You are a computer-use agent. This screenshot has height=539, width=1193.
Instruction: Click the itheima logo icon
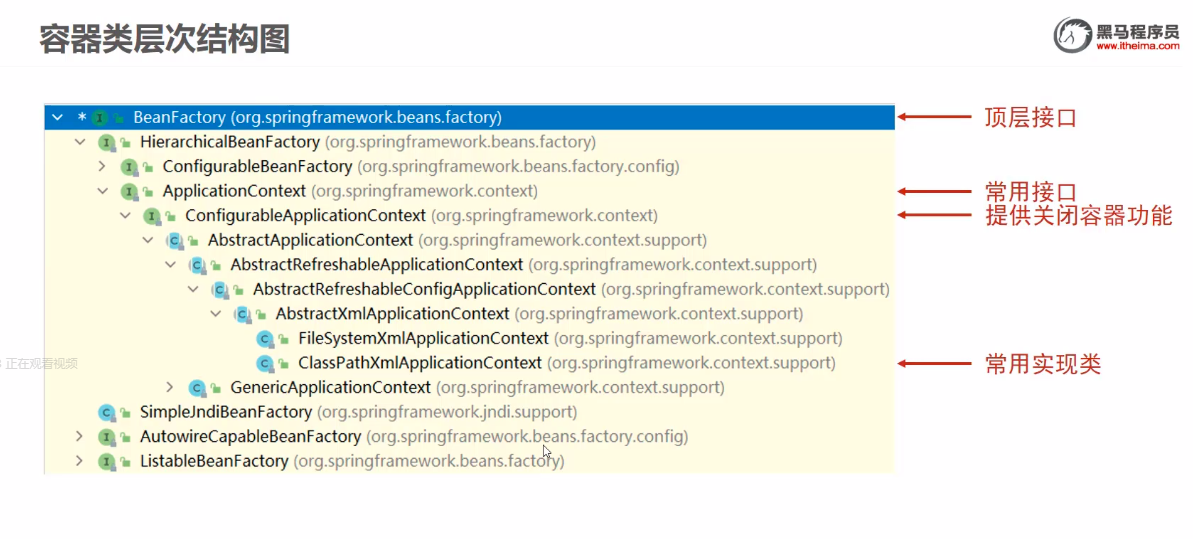[1072, 35]
